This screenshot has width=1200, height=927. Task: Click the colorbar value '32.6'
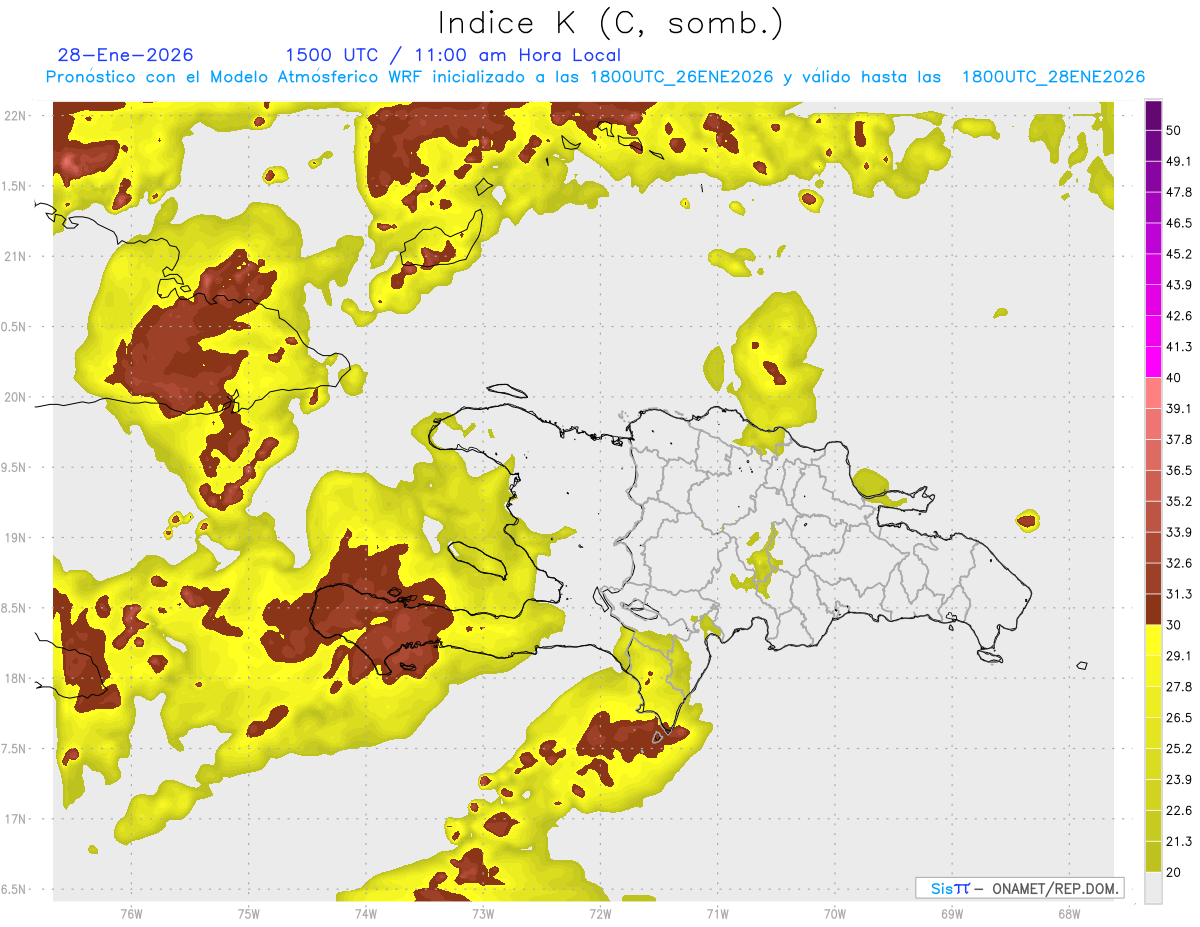1179,563
